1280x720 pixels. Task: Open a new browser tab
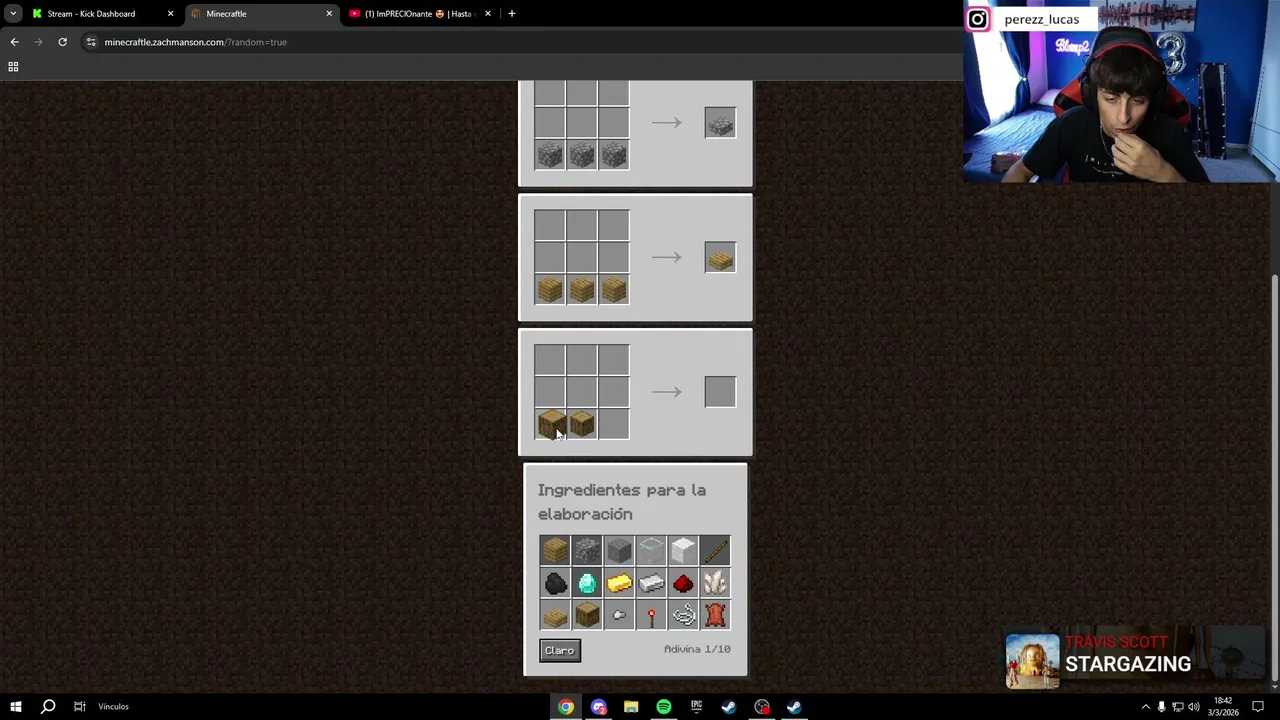pos(512,14)
